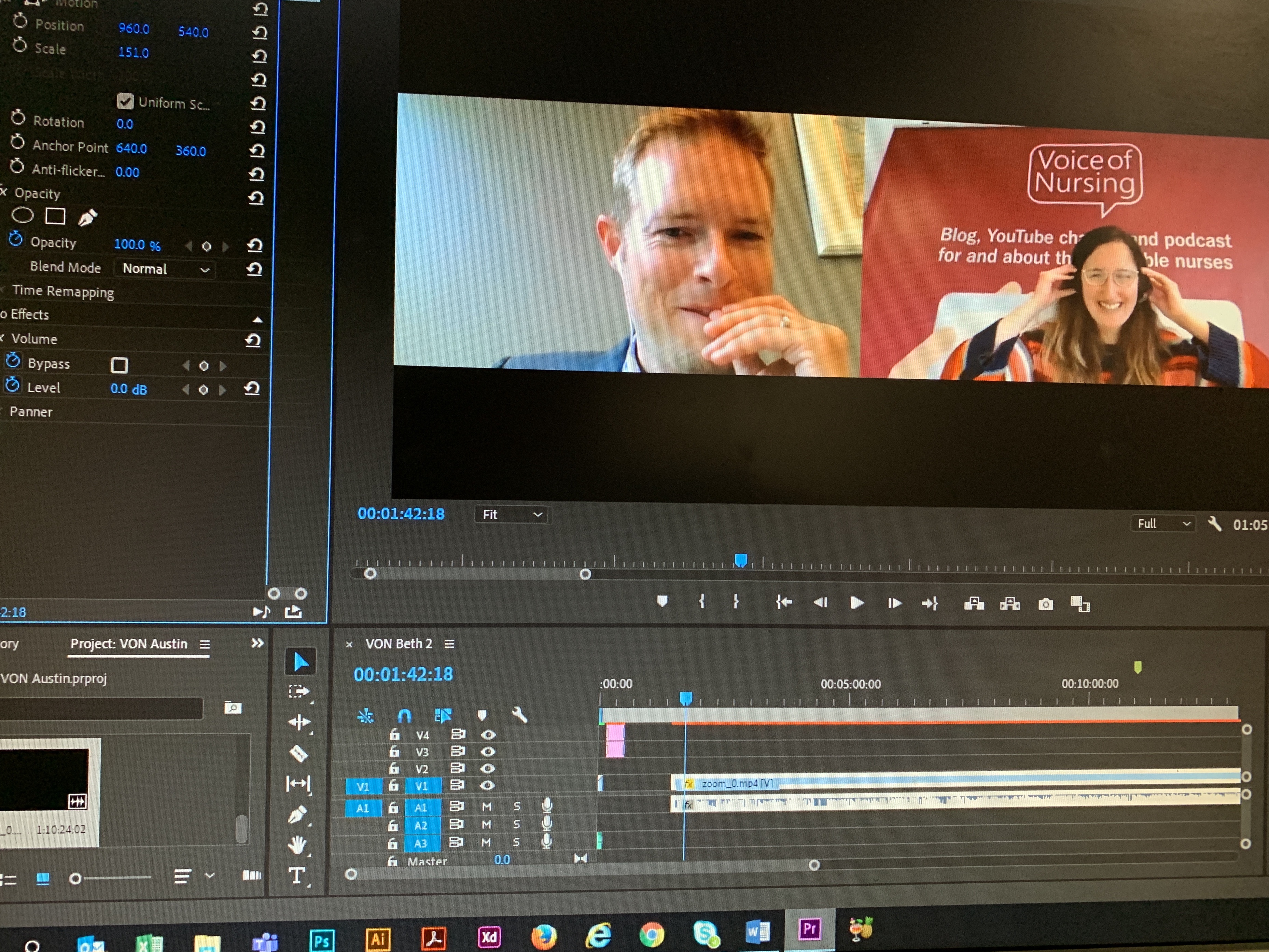Toggle V4 track visibility eye
The height and width of the screenshot is (952, 1269).
point(488,734)
